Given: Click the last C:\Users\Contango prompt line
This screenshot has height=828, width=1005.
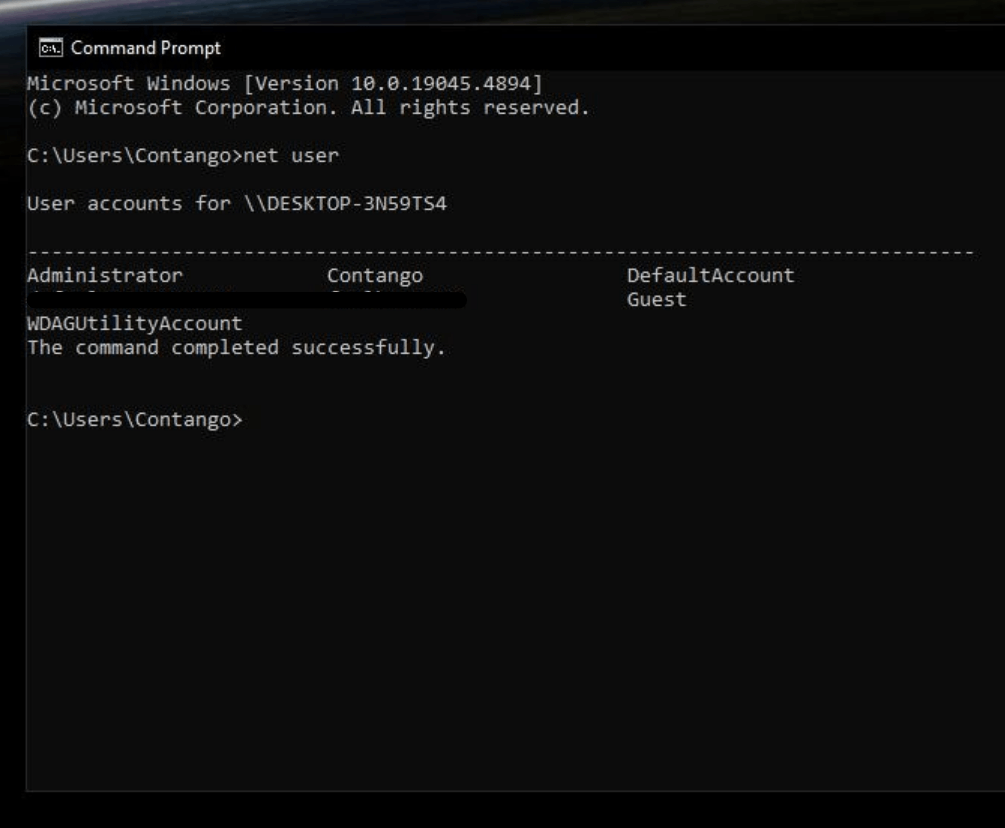Looking at the screenshot, I should pos(134,419).
